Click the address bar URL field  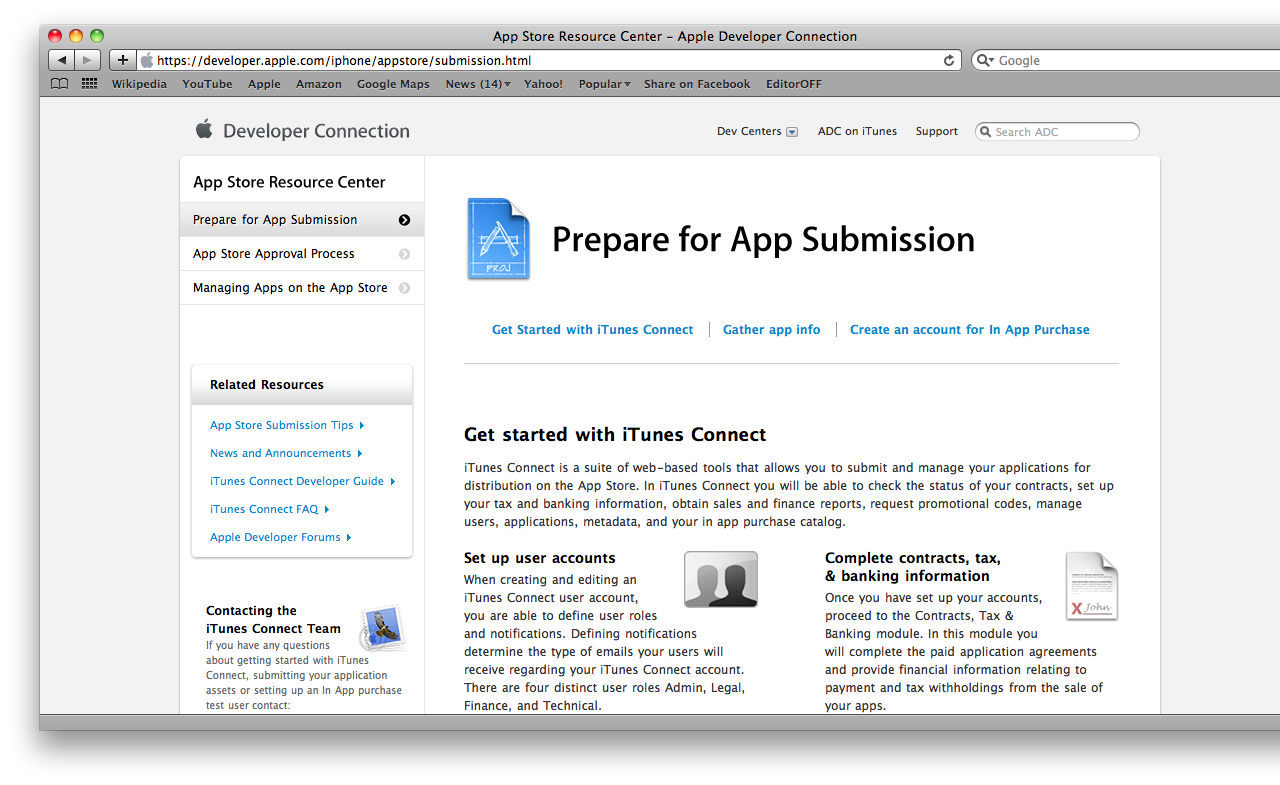click(548, 60)
